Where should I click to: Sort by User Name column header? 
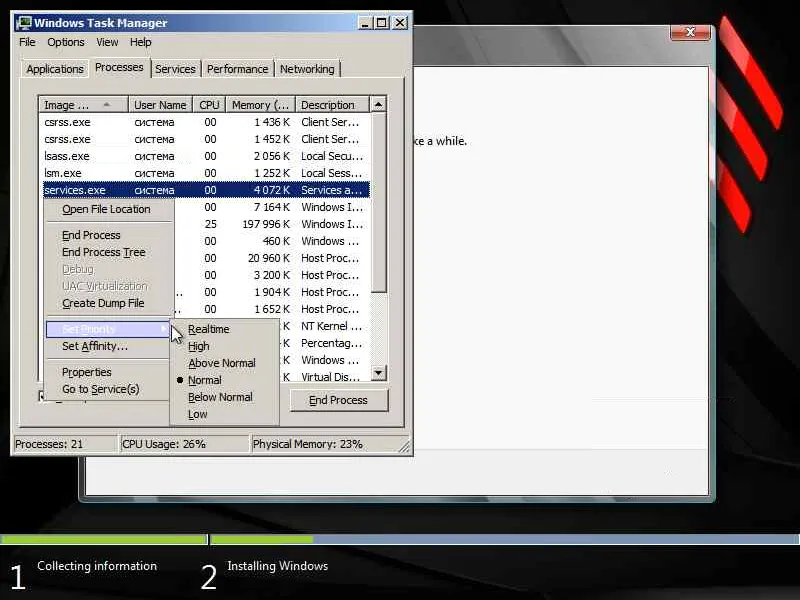[x=160, y=105]
